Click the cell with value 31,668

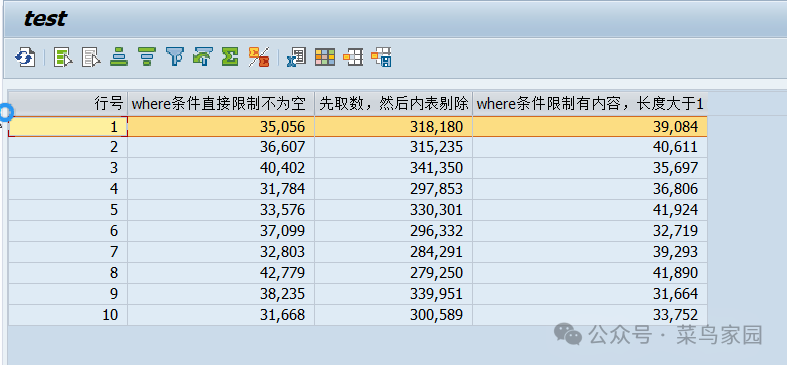click(221, 315)
